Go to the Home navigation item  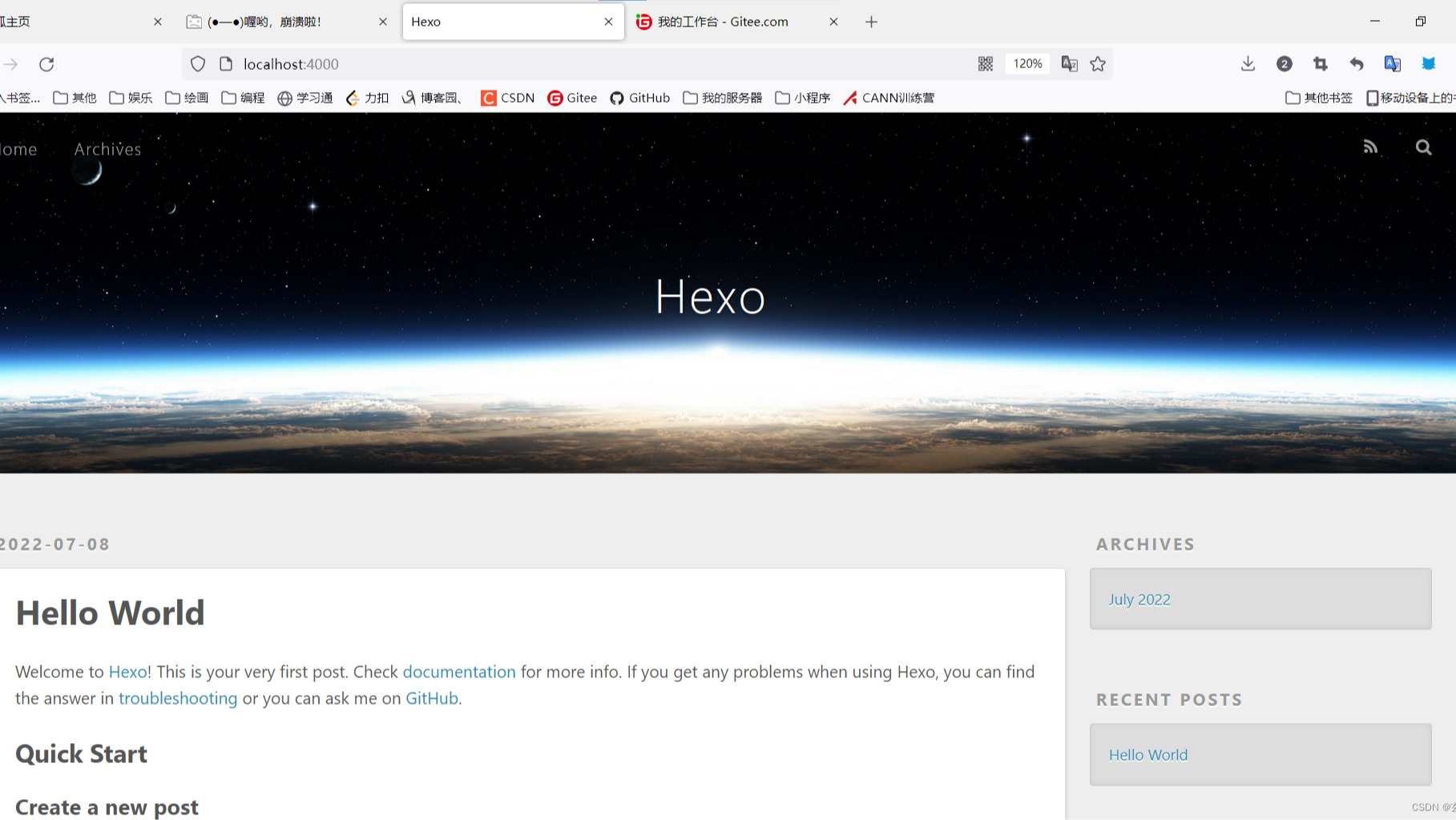pos(18,149)
